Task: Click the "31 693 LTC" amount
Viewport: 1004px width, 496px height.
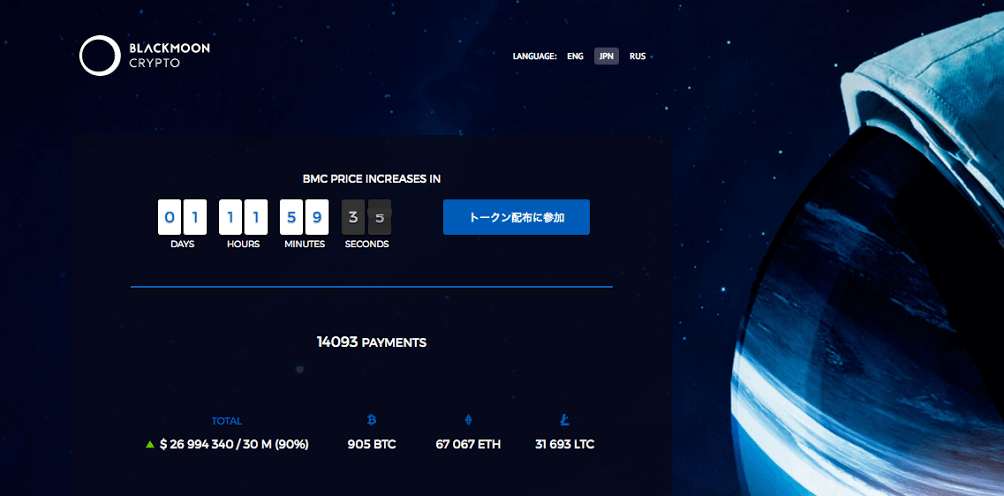Action: (564, 444)
